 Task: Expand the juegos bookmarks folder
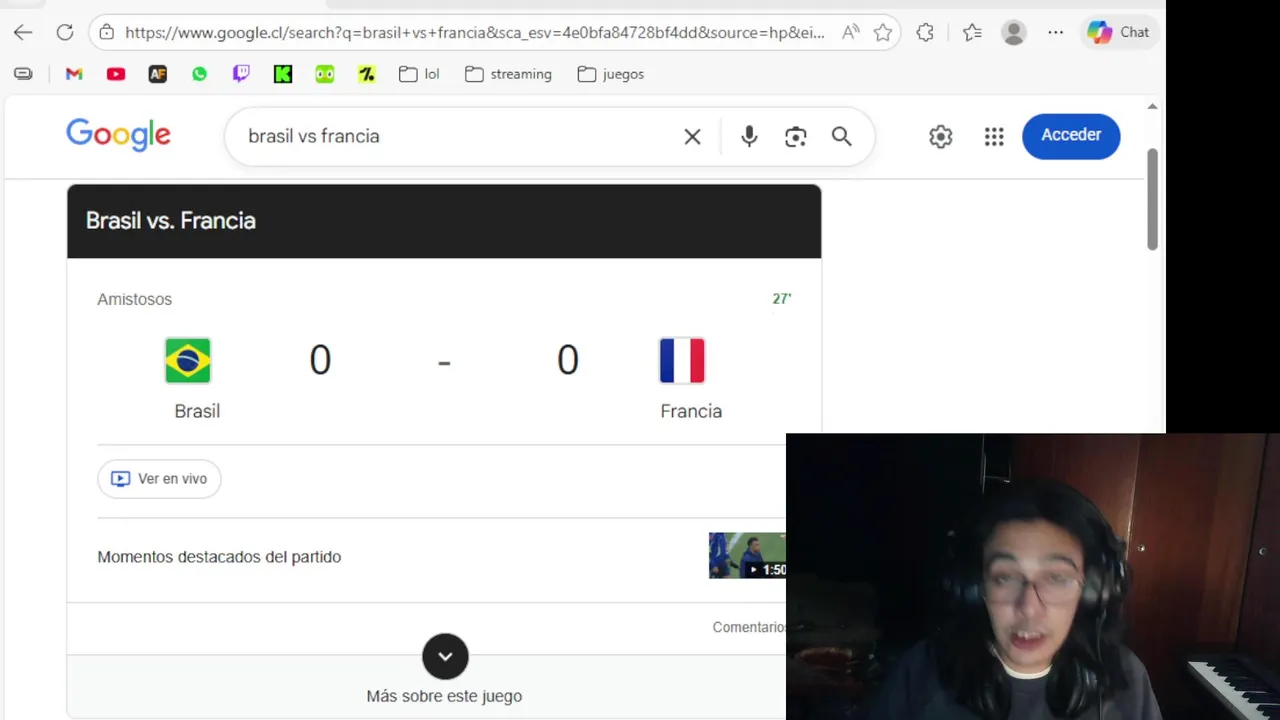[611, 74]
